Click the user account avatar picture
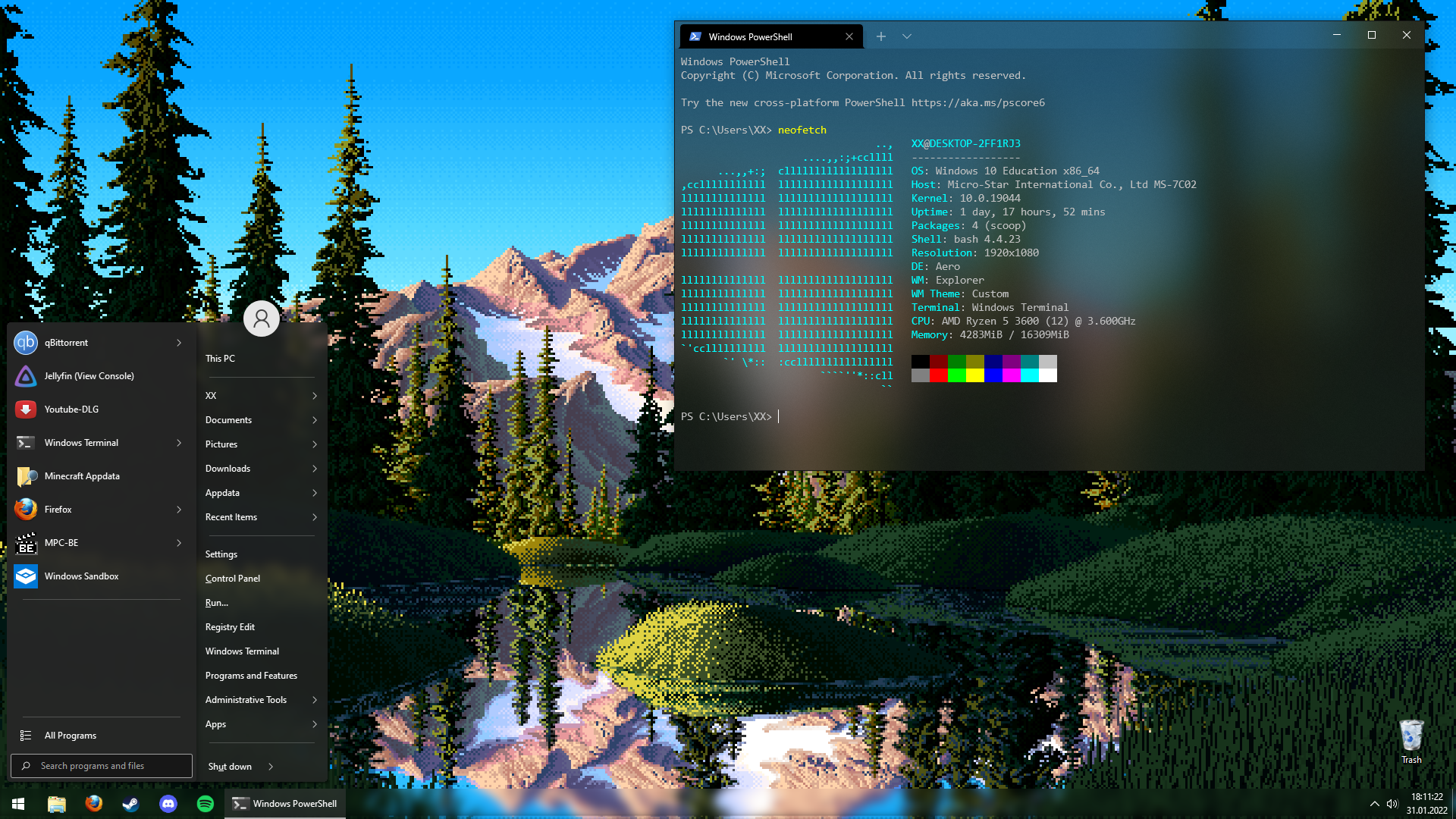The image size is (1456, 819). point(261,318)
